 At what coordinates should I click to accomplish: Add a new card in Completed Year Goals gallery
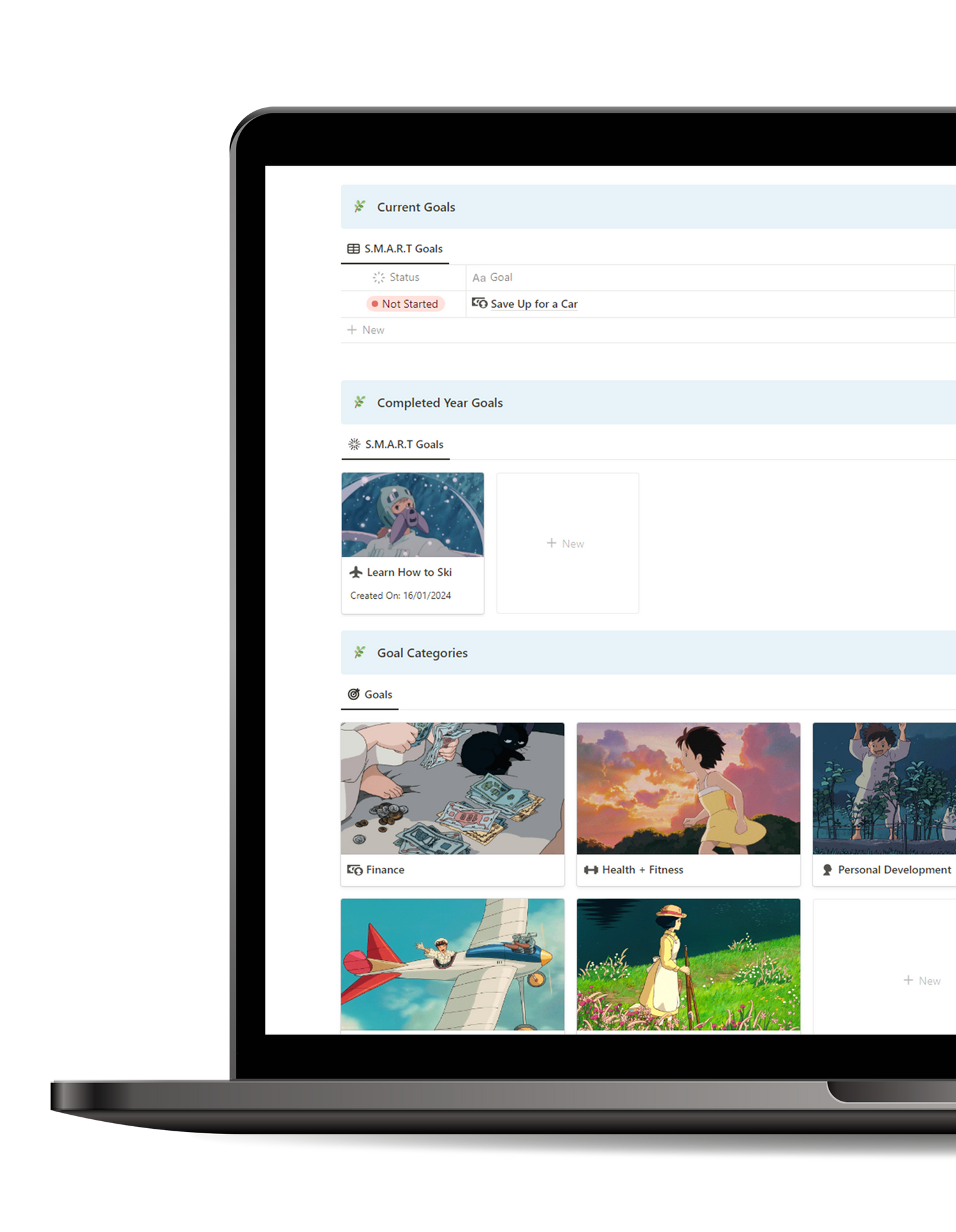tap(567, 543)
